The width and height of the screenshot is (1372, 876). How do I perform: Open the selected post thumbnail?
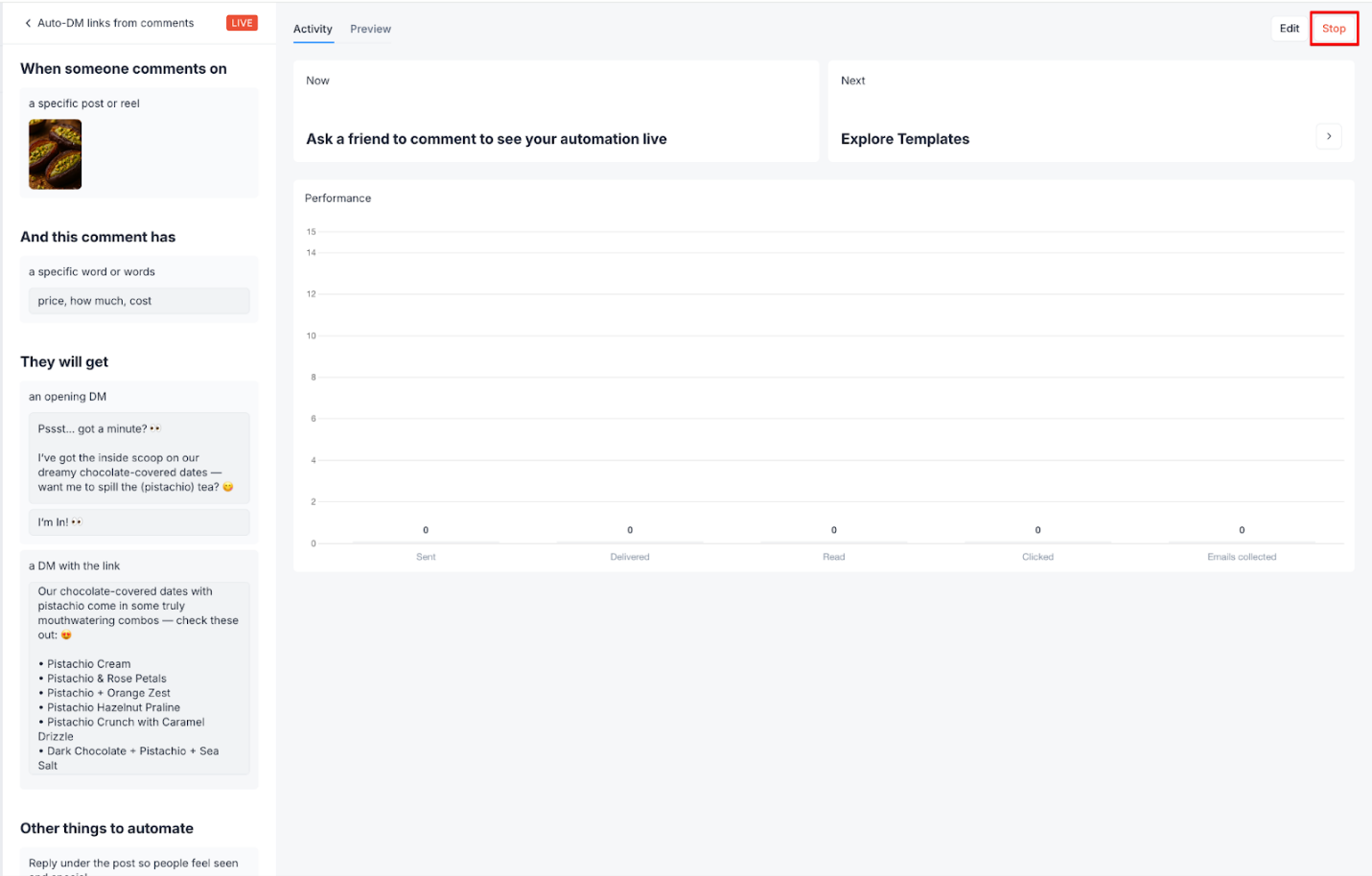[x=55, y=154]
